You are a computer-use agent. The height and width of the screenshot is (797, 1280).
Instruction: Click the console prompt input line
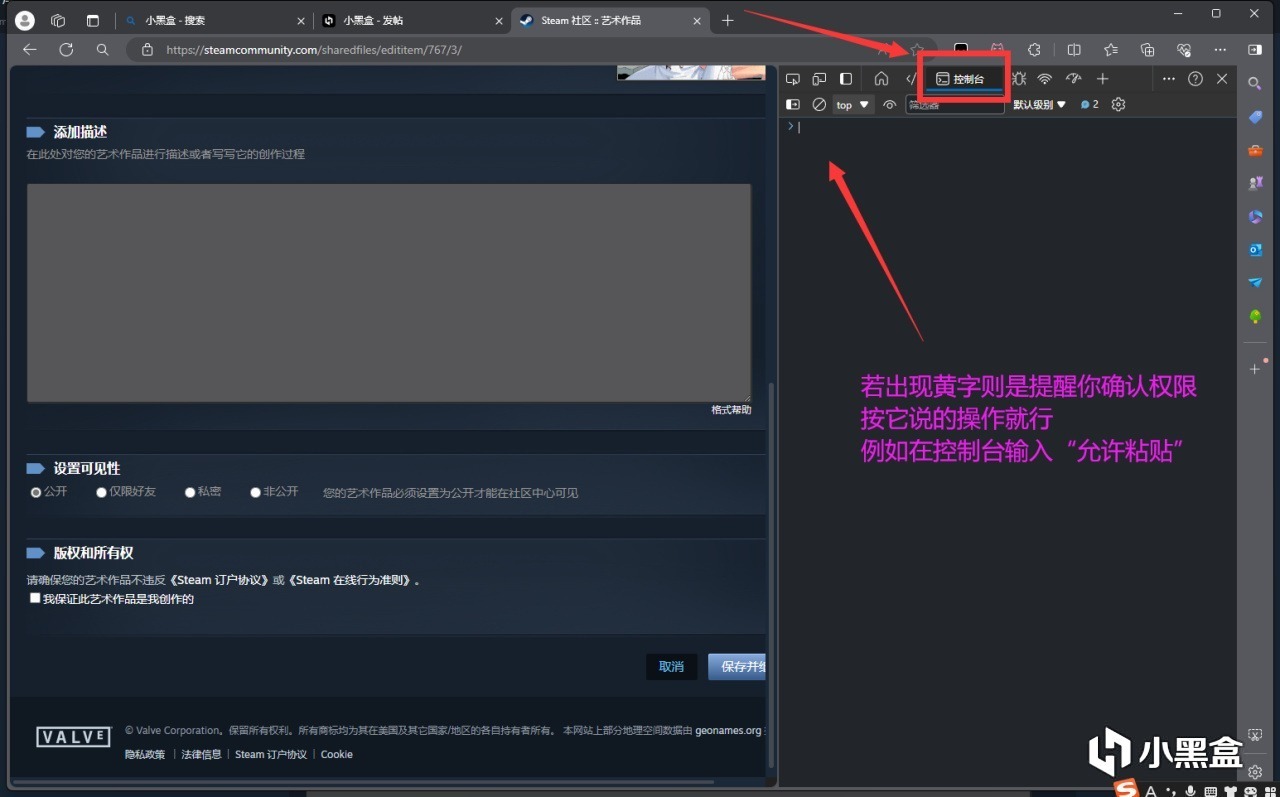[1007, 127]
